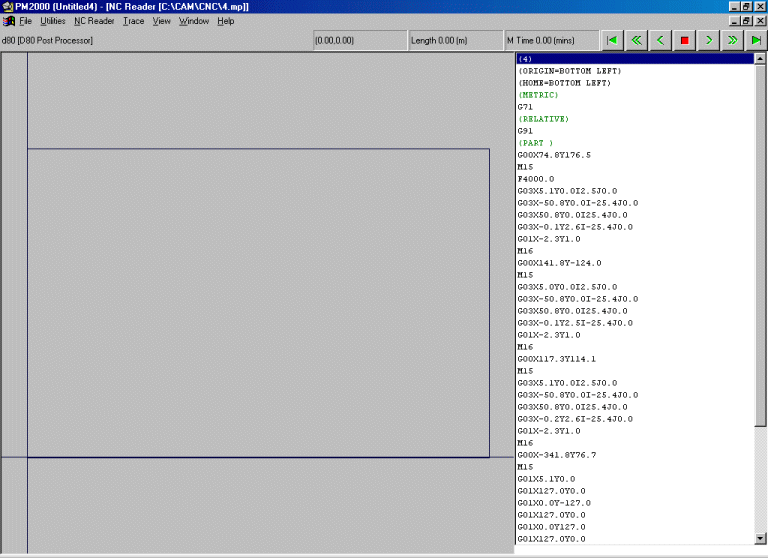768x558 pixels.
Task: Open the File menu
Action: point(25,21)
